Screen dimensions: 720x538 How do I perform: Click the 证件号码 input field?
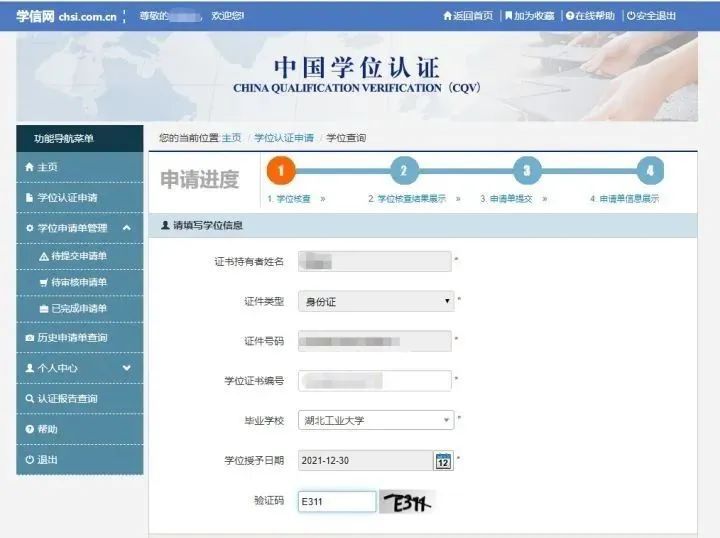[x=375, y=341]
